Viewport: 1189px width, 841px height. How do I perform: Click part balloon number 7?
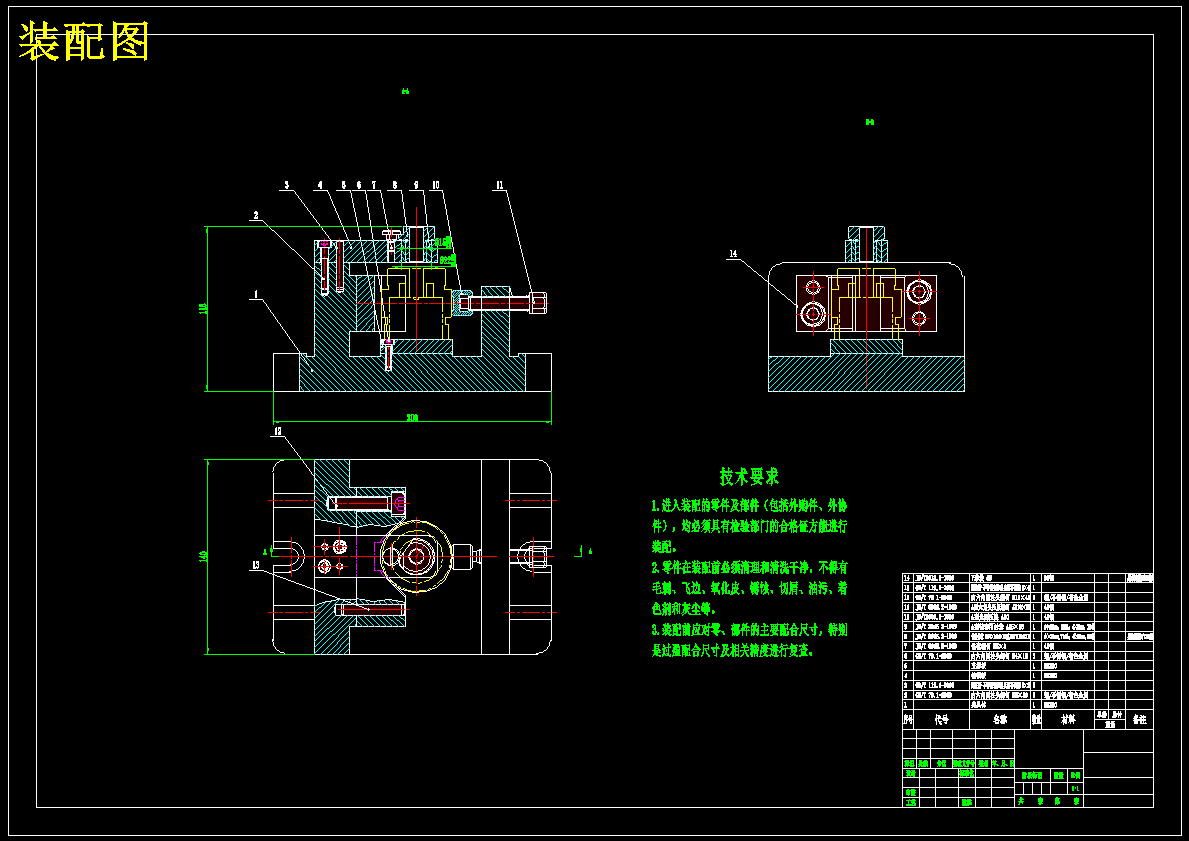coord(374,184)
